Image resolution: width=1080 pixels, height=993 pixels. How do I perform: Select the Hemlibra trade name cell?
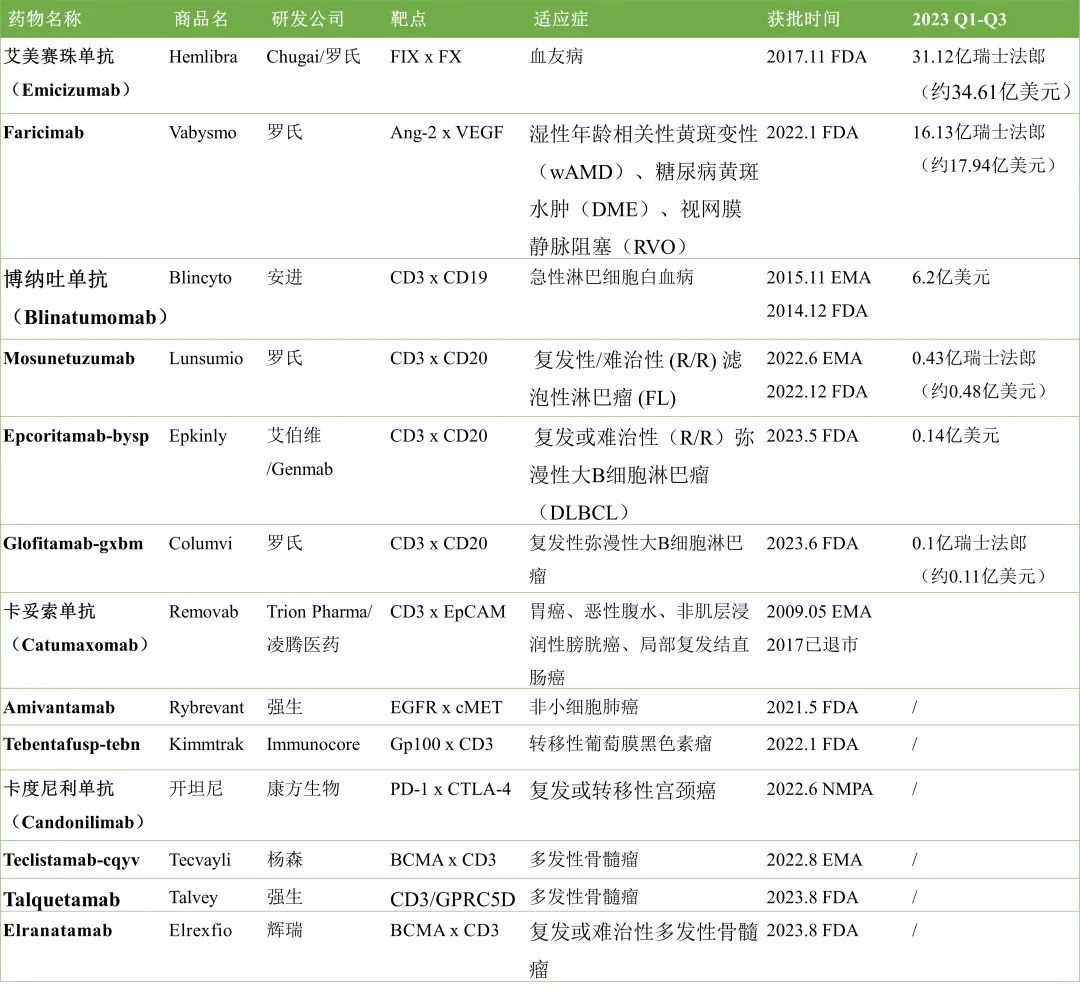203,56
